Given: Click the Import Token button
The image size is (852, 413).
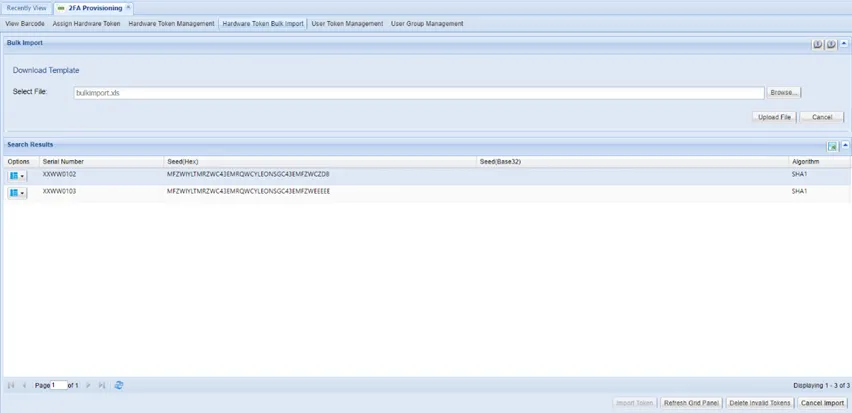Looking at the screenshot, I should [635, 403].
